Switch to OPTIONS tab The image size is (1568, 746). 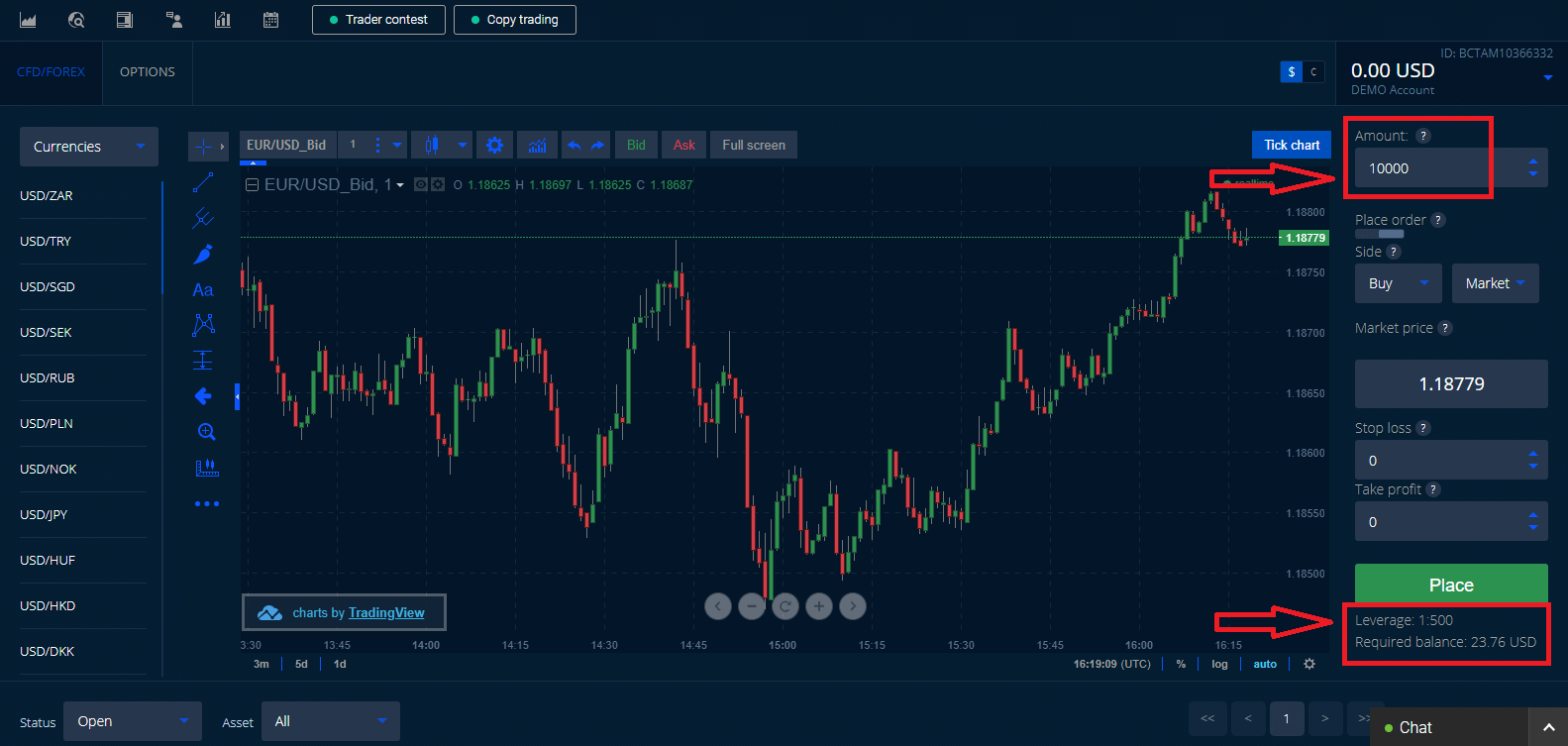point(148,72)
